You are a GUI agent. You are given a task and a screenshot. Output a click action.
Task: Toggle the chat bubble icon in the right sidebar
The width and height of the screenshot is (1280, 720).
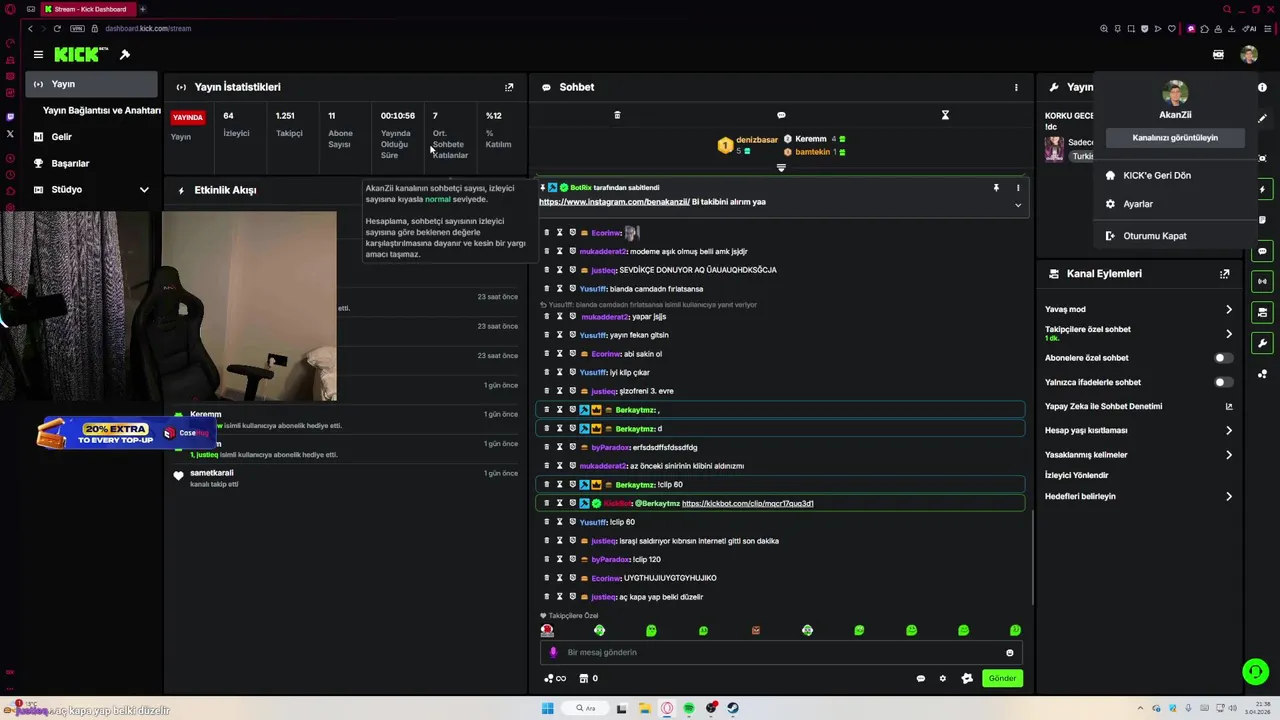1262,251
